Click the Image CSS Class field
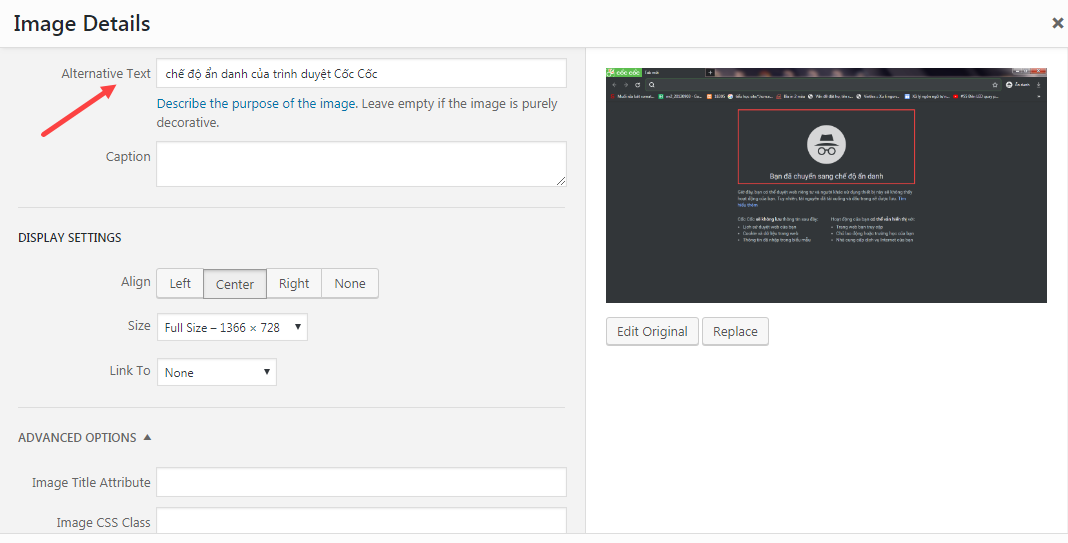 (361, 522)
